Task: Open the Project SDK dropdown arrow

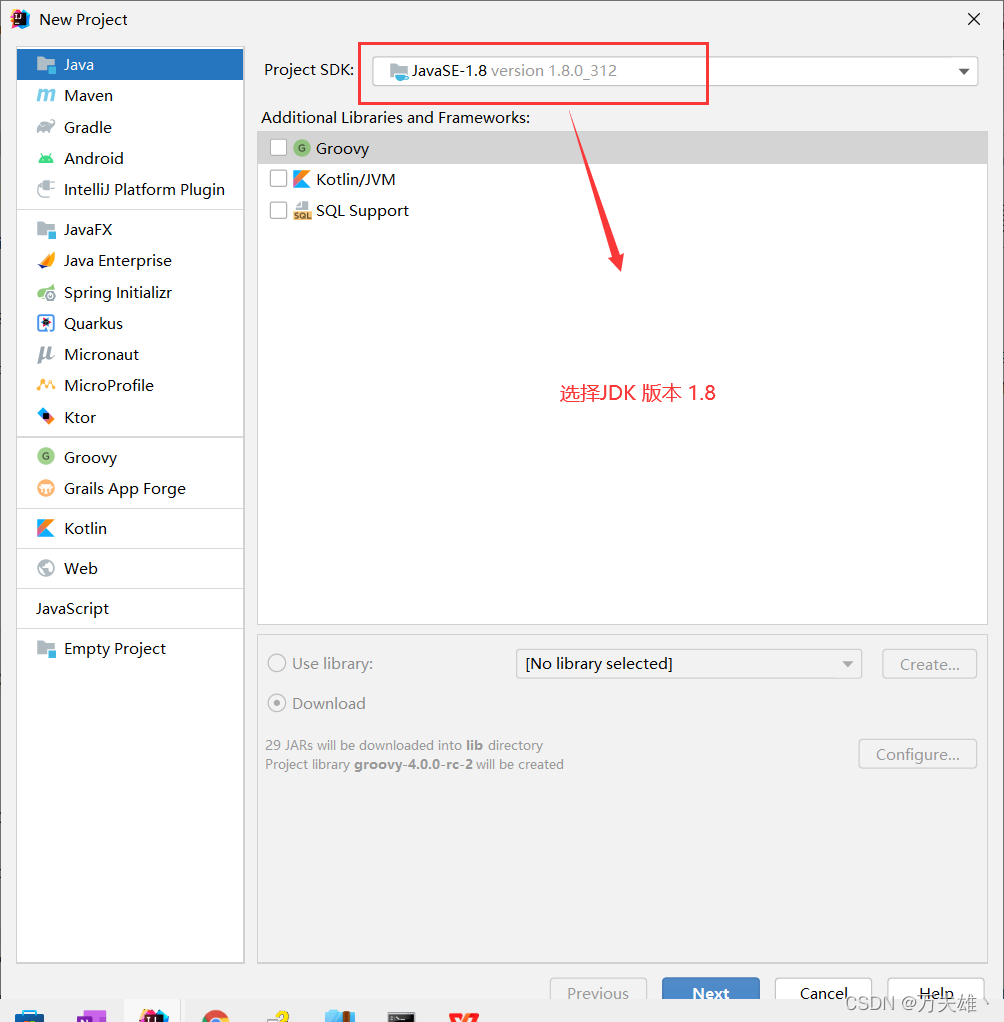Action: (964, 72)
